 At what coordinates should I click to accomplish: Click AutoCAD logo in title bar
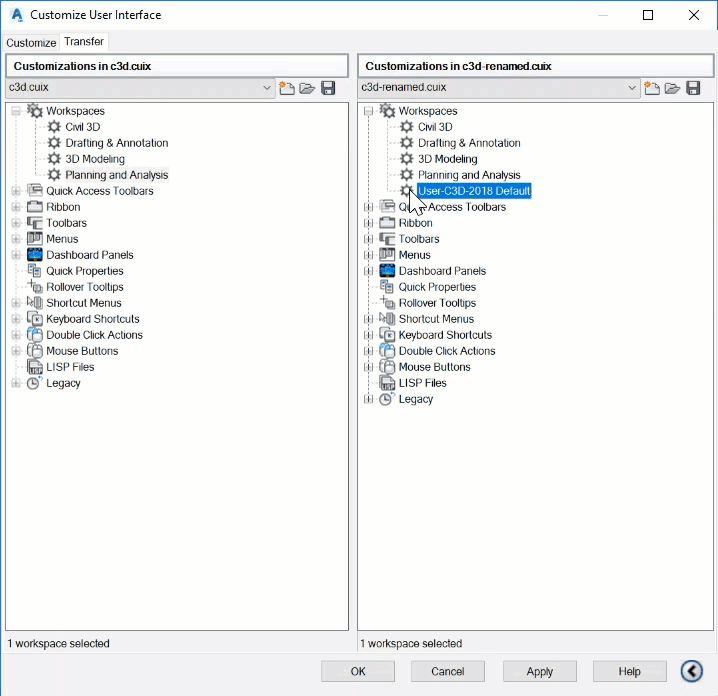[x=17, y=15]
